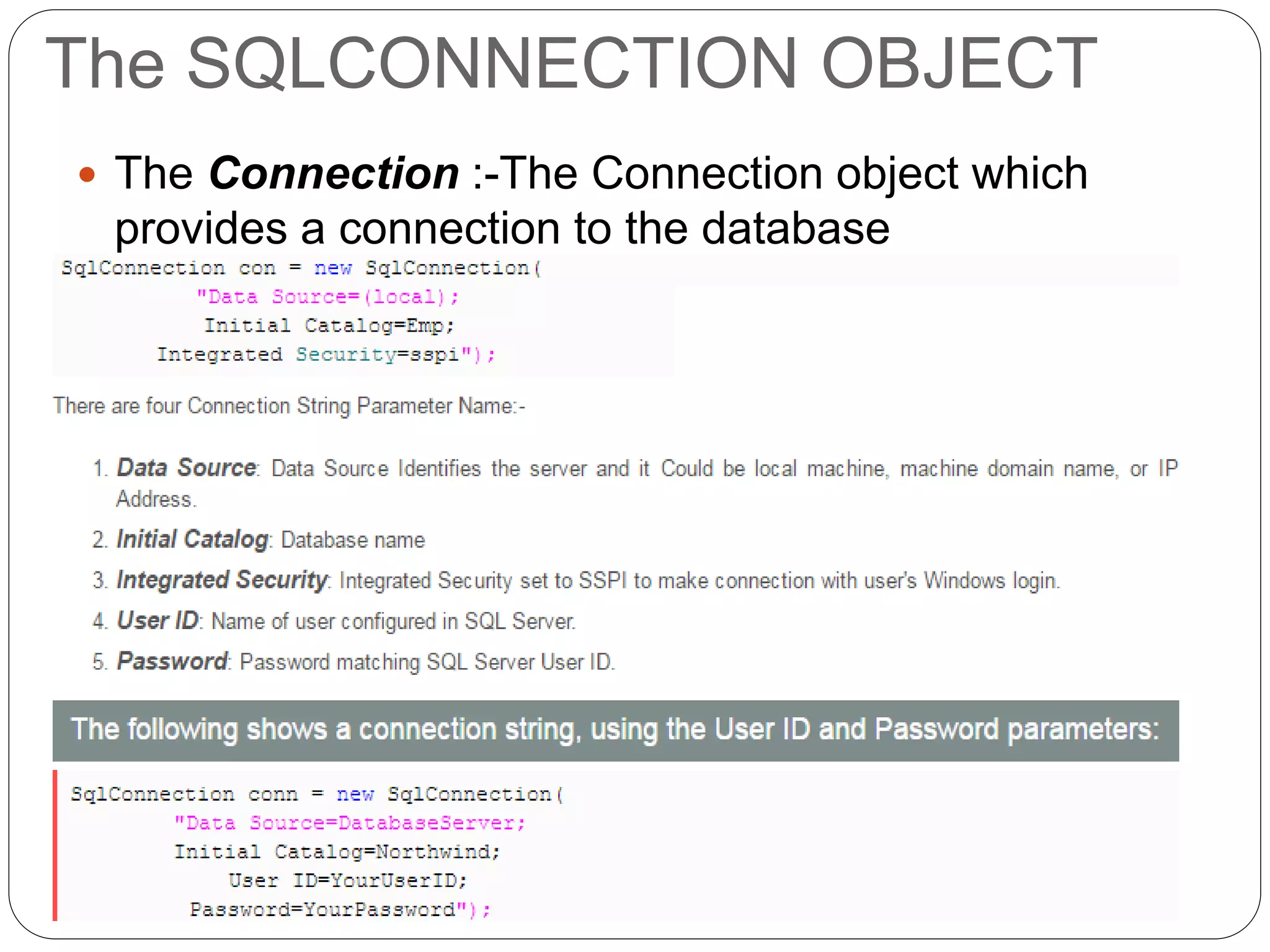Click the 'Integrated Security' list heading
Image resolution: width=1270 pixels, height=952 pixels.
click(x=222, y=580)
